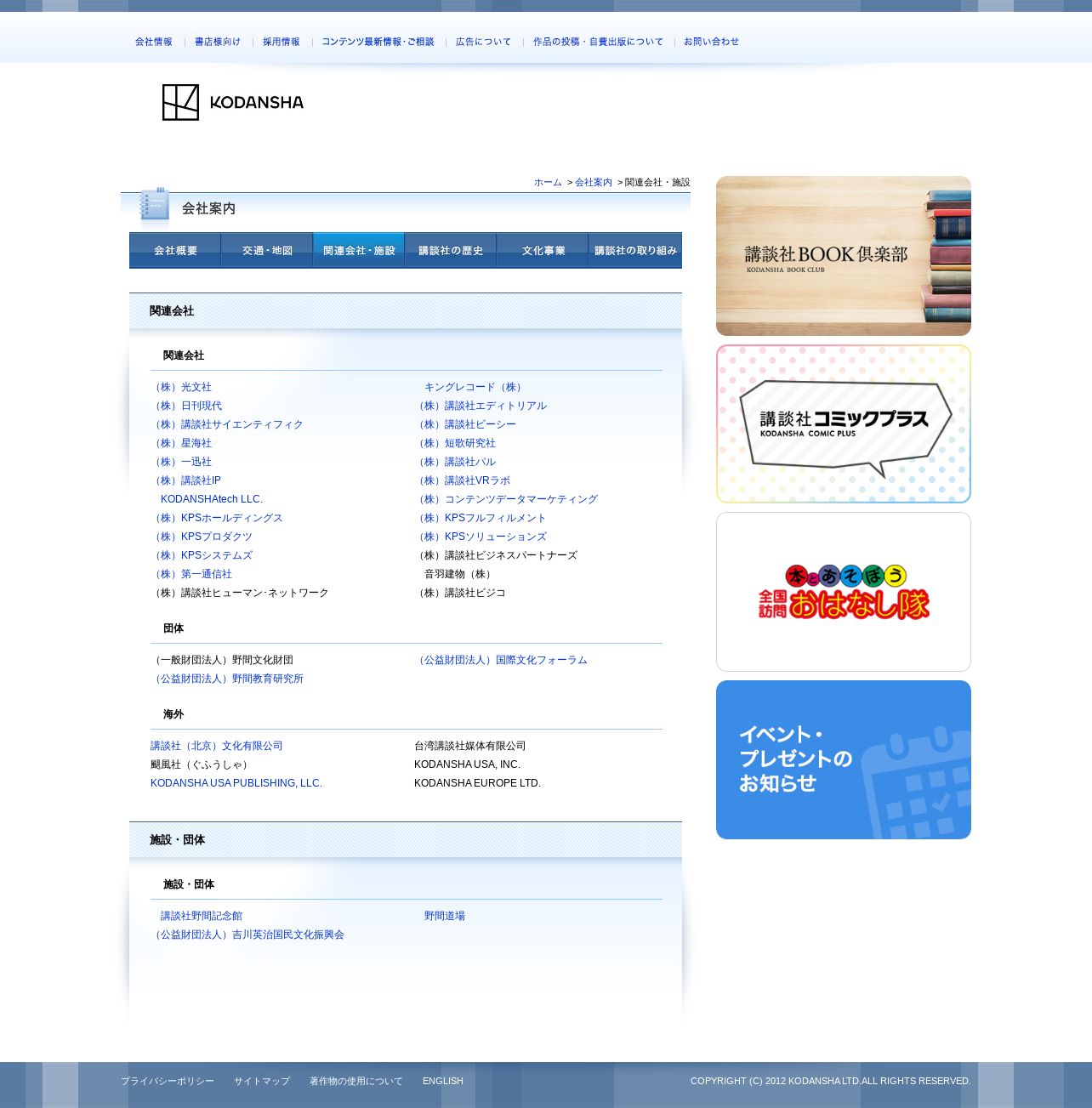Click KODANSHA USA, INC. text
The height and width of the screenshot is (1108, 1092).
[467, 764]
